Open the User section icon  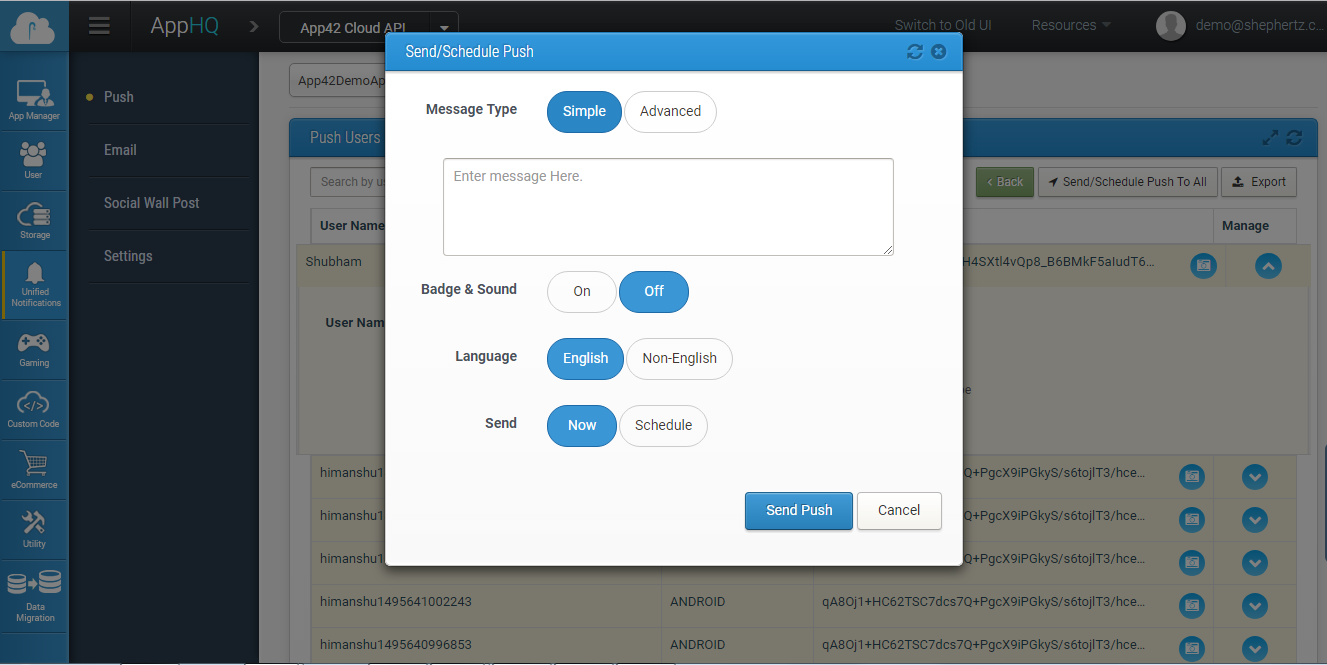pos(33,159)
